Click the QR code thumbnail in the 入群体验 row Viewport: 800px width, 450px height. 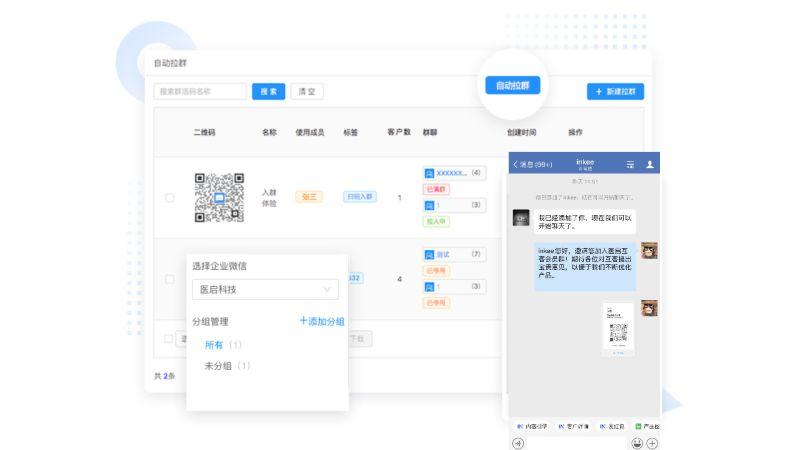pos(219,197)
